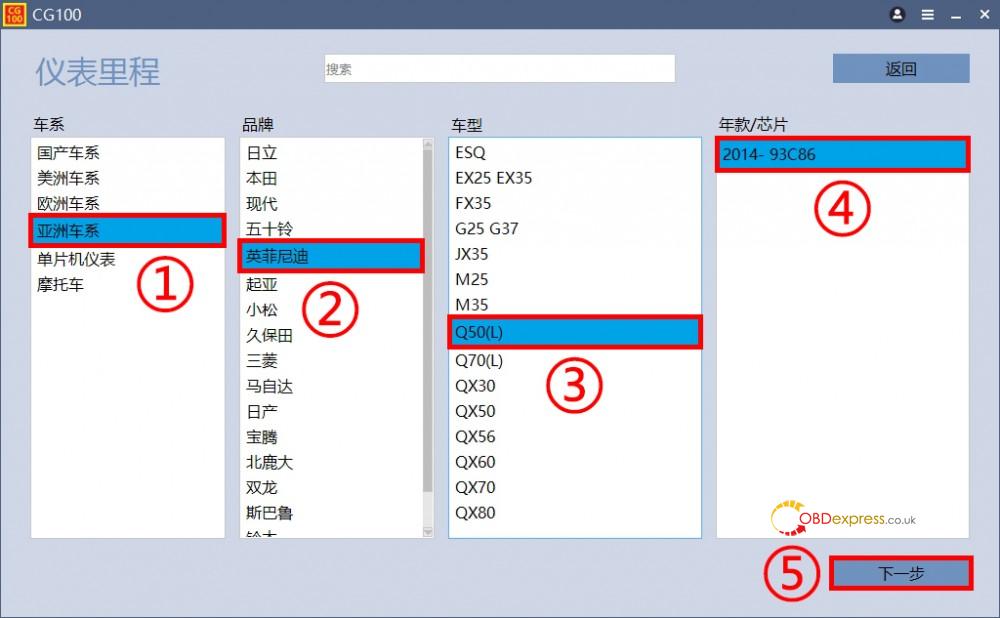Choose the 日产 brand
Viewport: 1000px width, 618px height.
332,412
